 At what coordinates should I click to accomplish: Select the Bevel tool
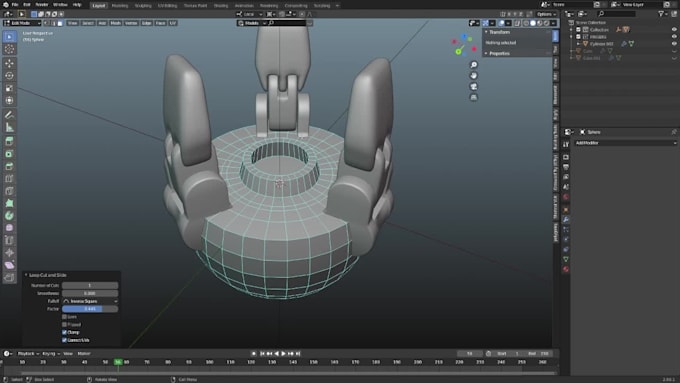[x=10, y=167]
